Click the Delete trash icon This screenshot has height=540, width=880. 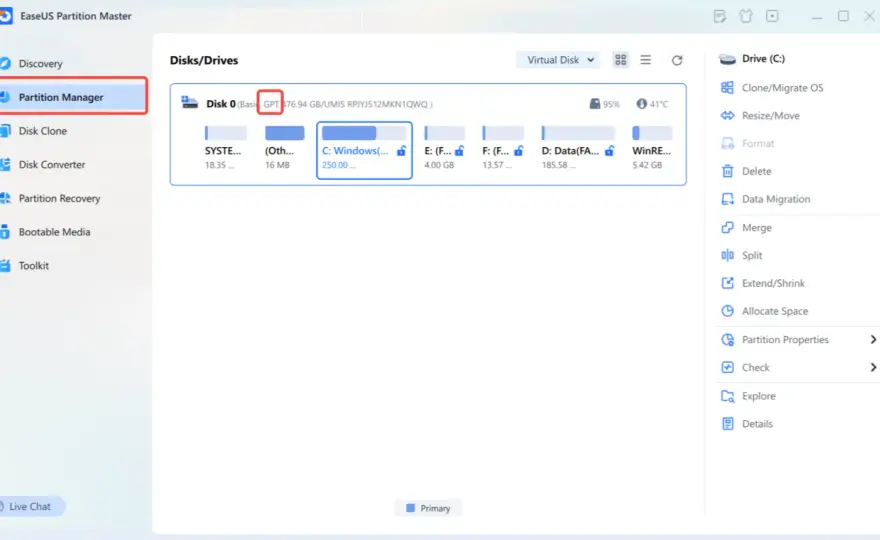(x=727, y=171)
